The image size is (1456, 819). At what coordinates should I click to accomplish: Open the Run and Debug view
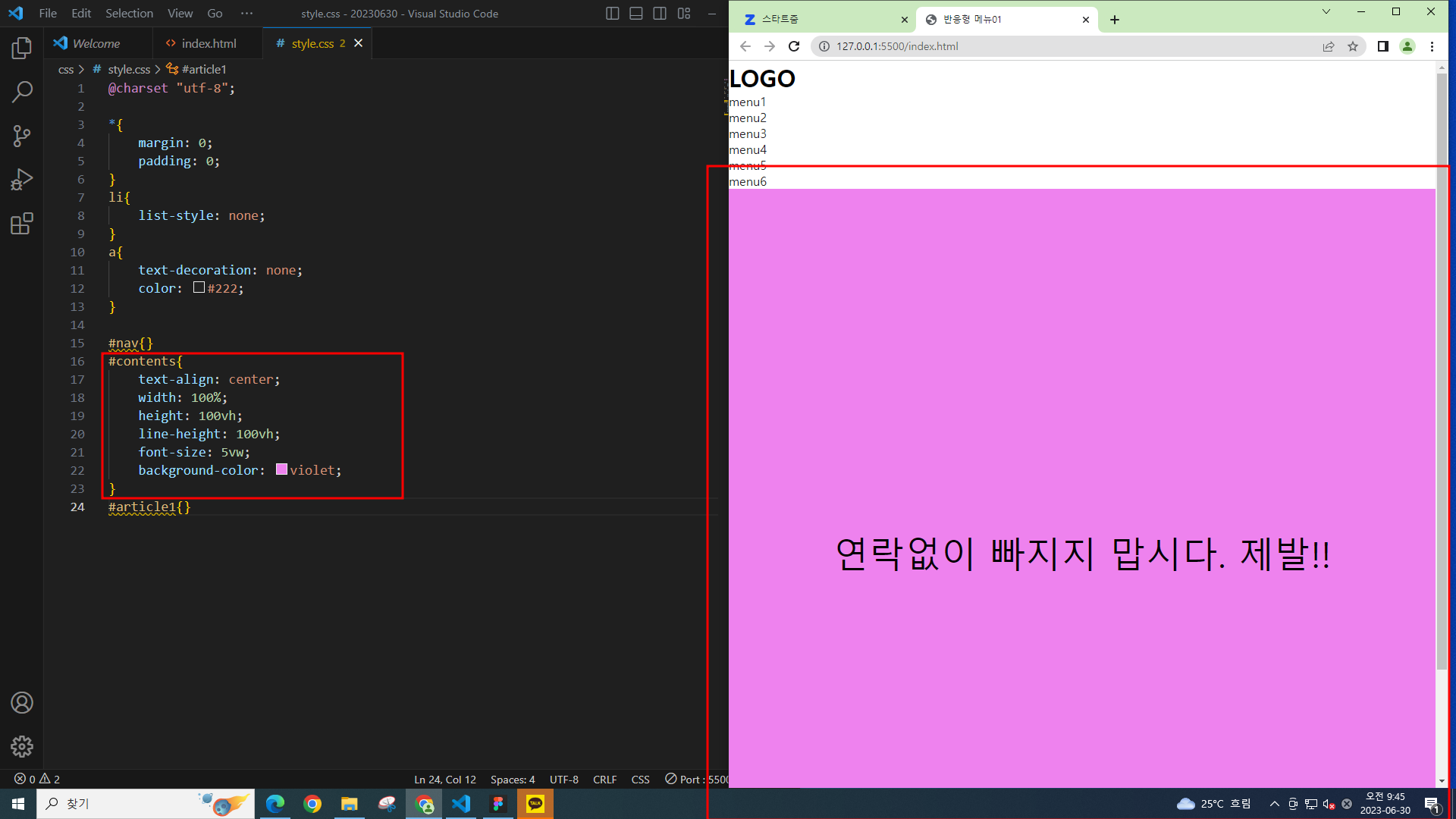click(x=22, y=180)
